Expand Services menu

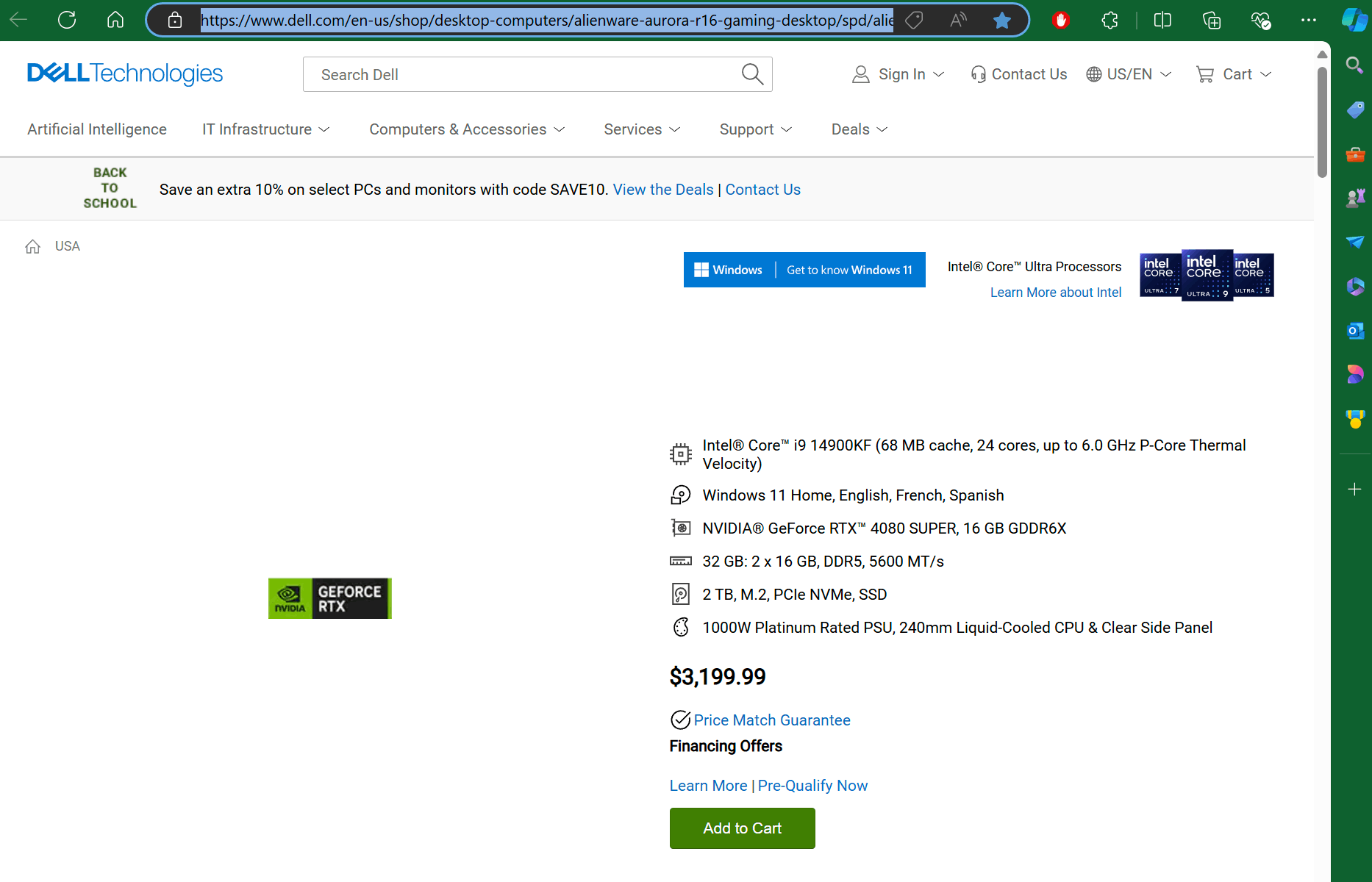click(642, 129)
